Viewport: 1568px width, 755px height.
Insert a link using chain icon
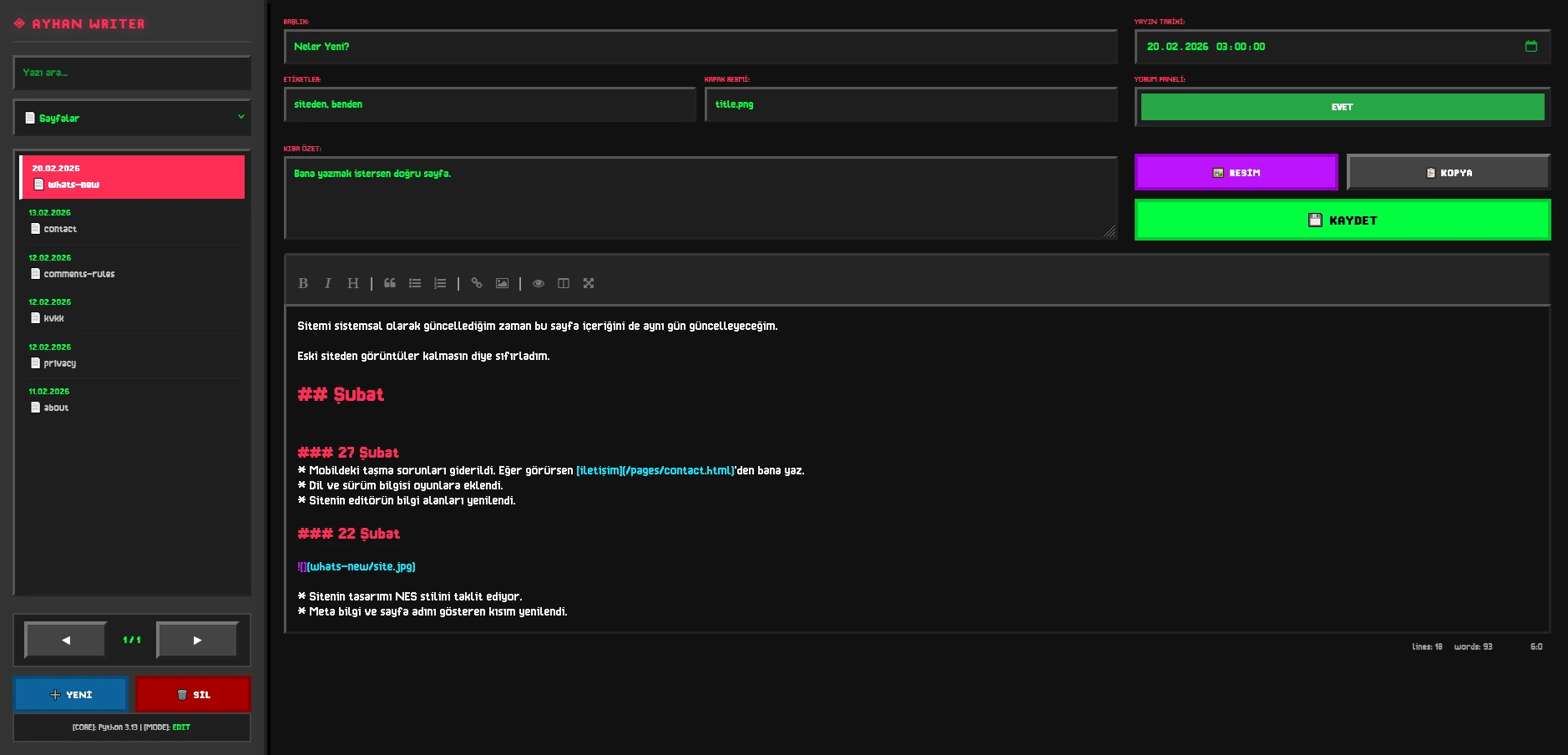[x=477, y=283]
